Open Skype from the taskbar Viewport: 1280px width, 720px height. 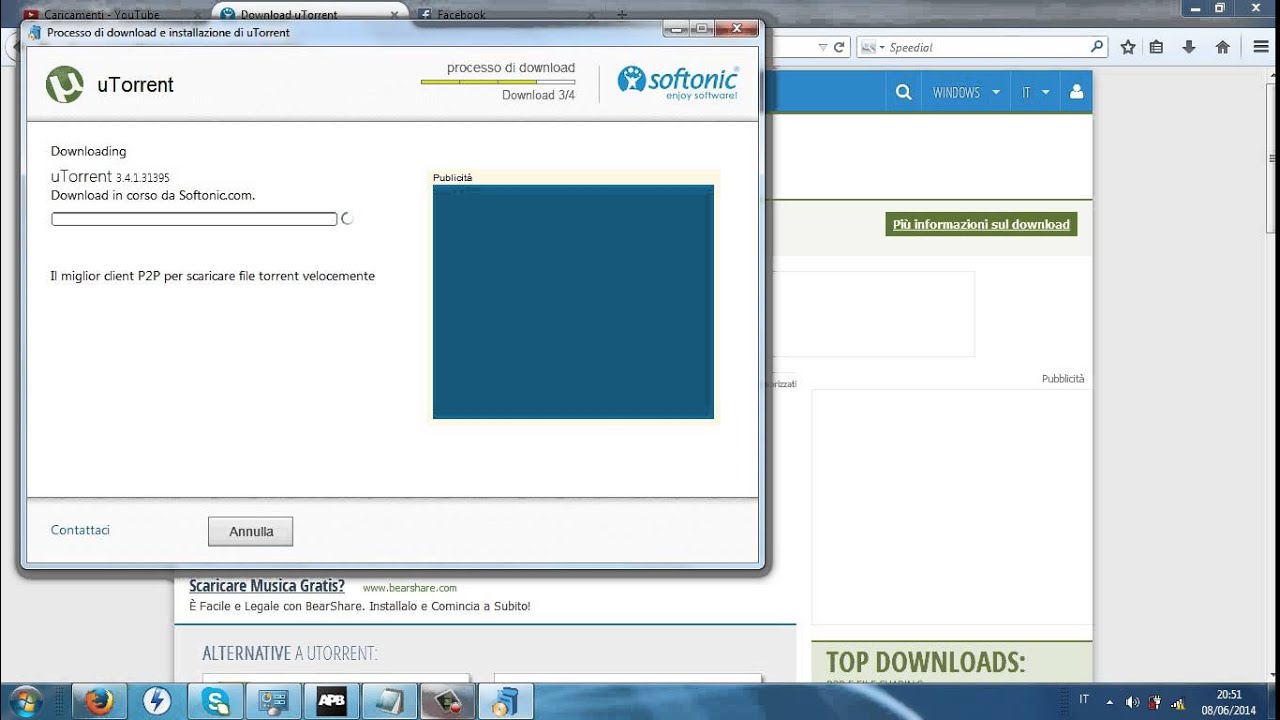click(x=215, y=701)
